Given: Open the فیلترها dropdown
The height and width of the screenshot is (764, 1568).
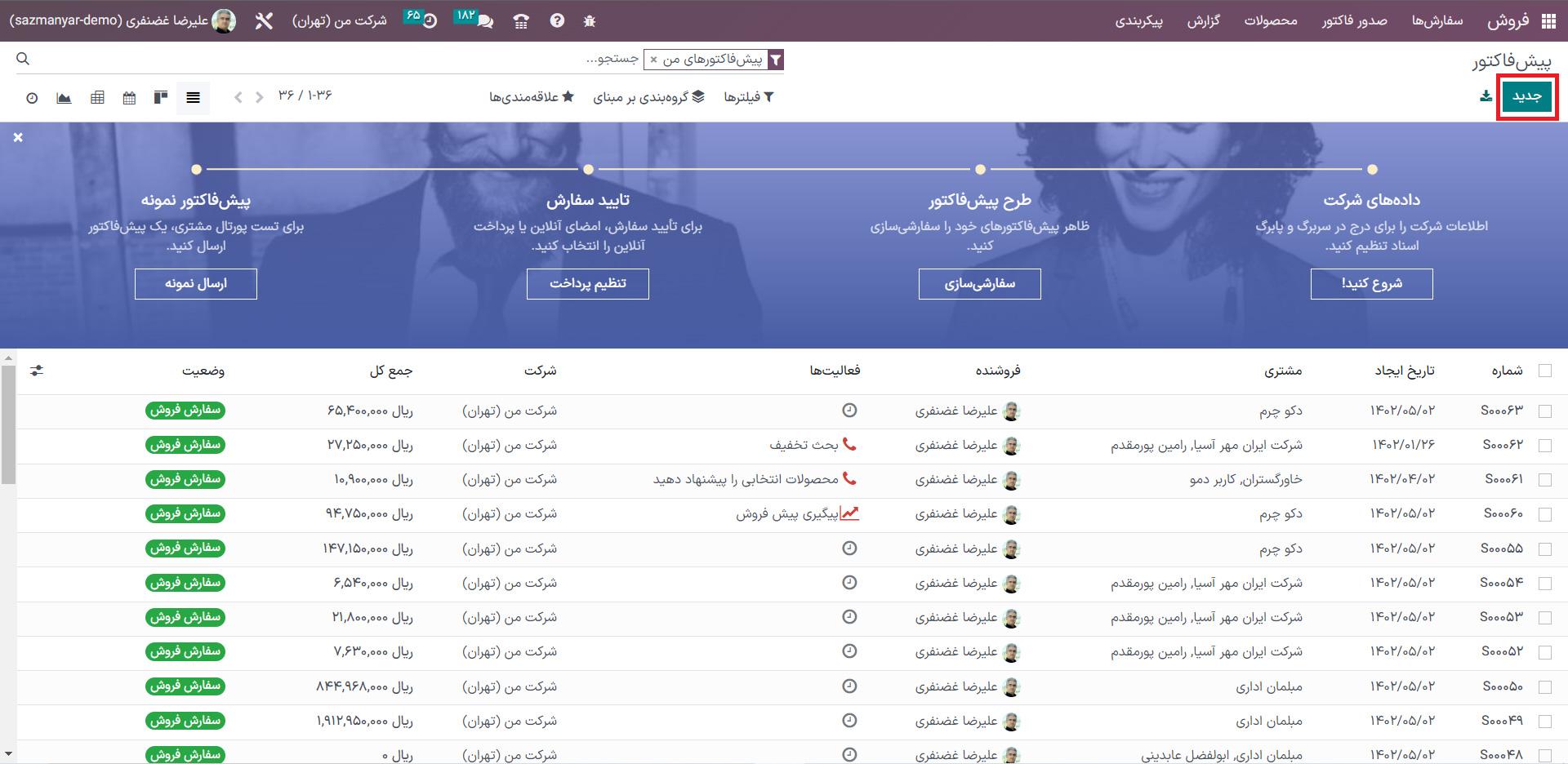Looking at the screenshot, I should tap(749, 97).
